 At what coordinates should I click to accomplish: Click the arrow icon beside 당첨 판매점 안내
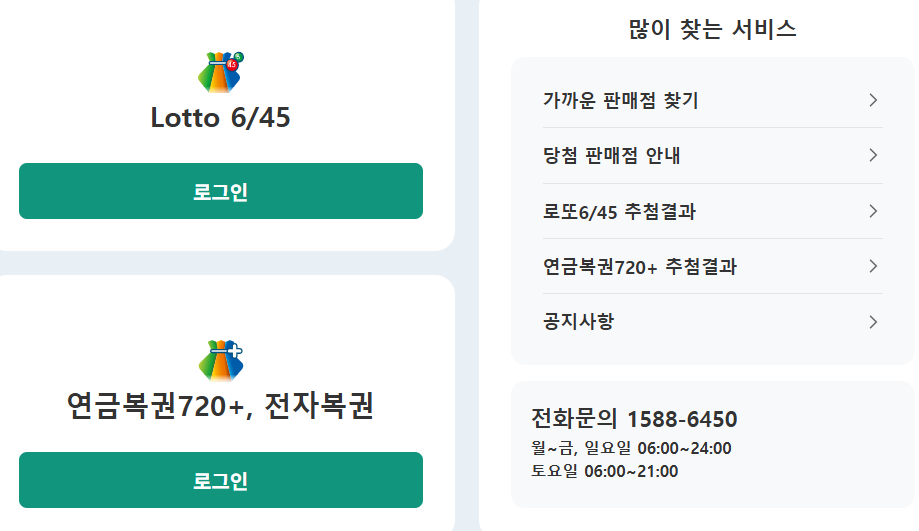pyautogui.click(x=873, y=155)
